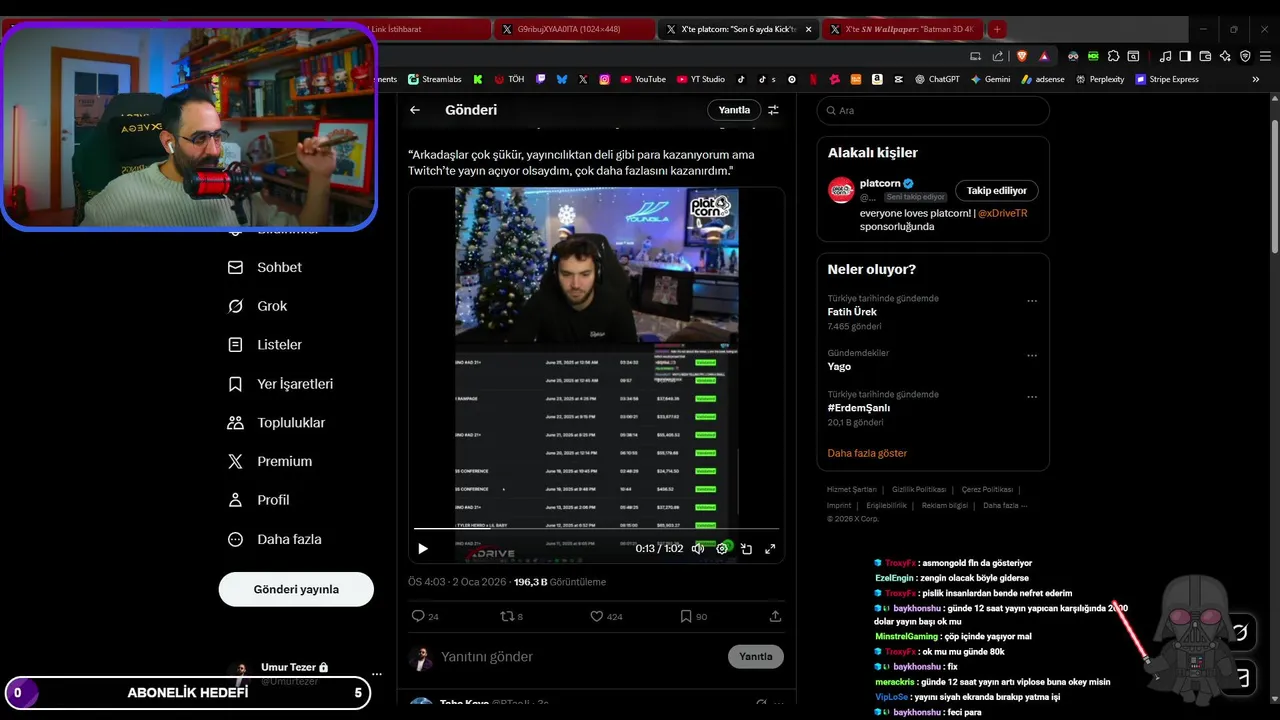Open the reply sort settings icon next to Yanıtla
The height and width of the screenshot is (720, 1280).
coord(773,110)
